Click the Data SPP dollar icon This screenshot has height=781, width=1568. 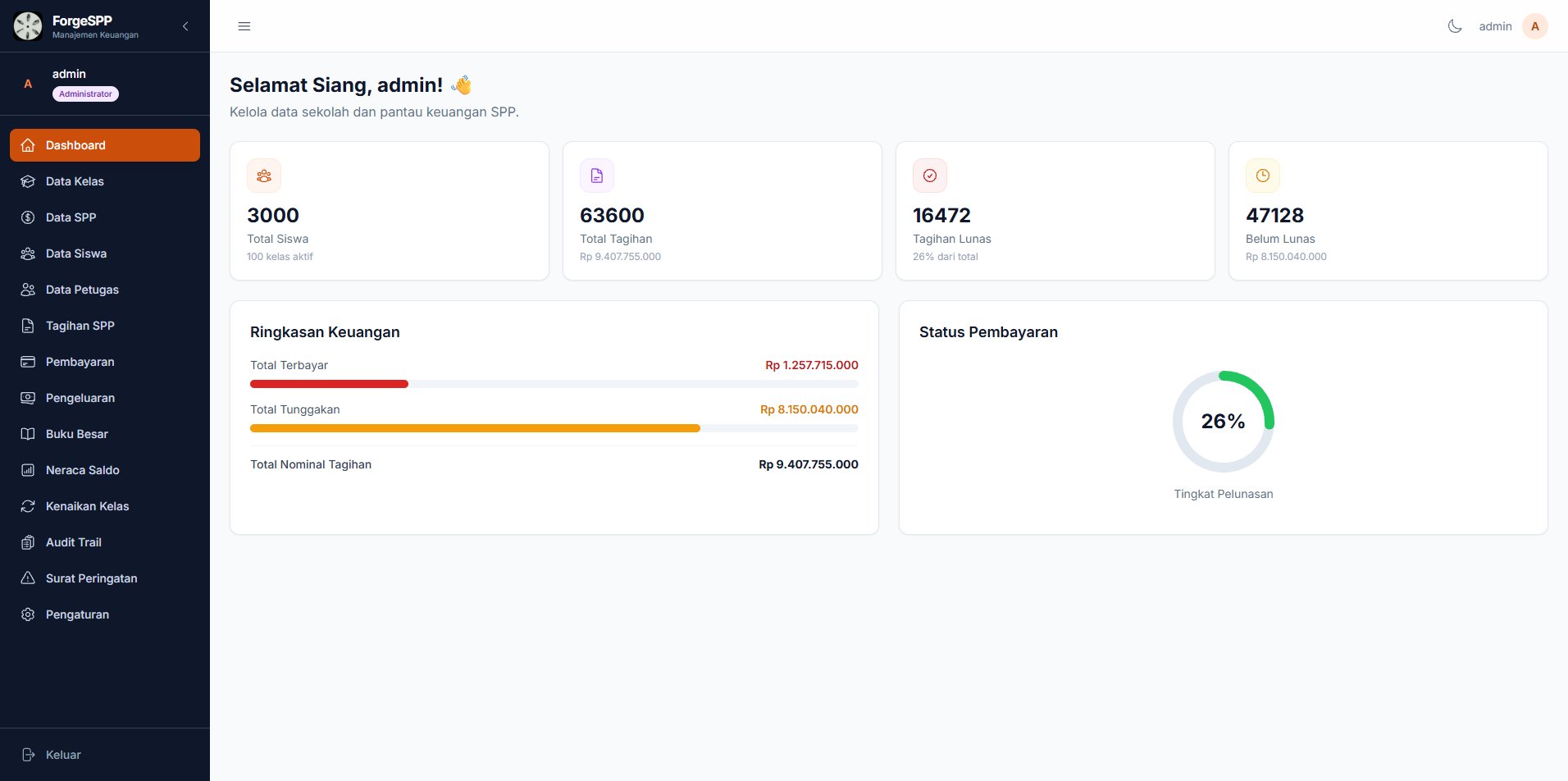click(x=28, y=217)
